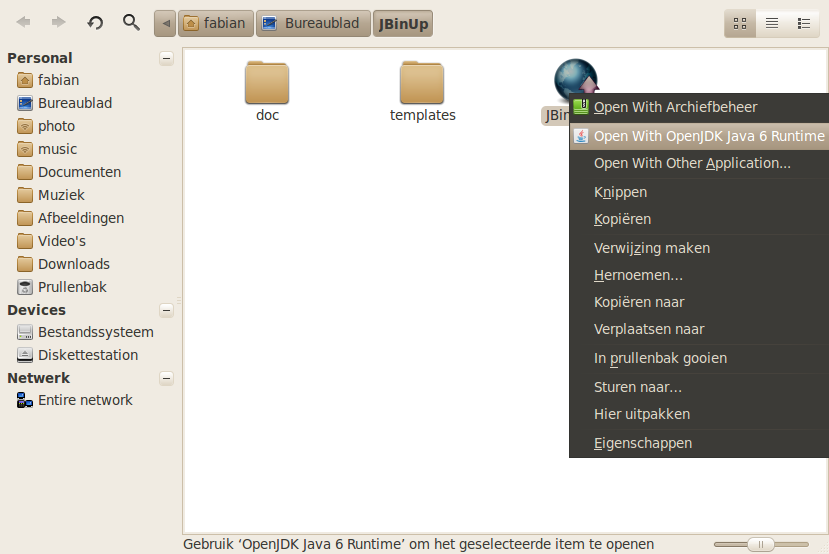Go to fabian in the path bar

[x=216, y=24]
